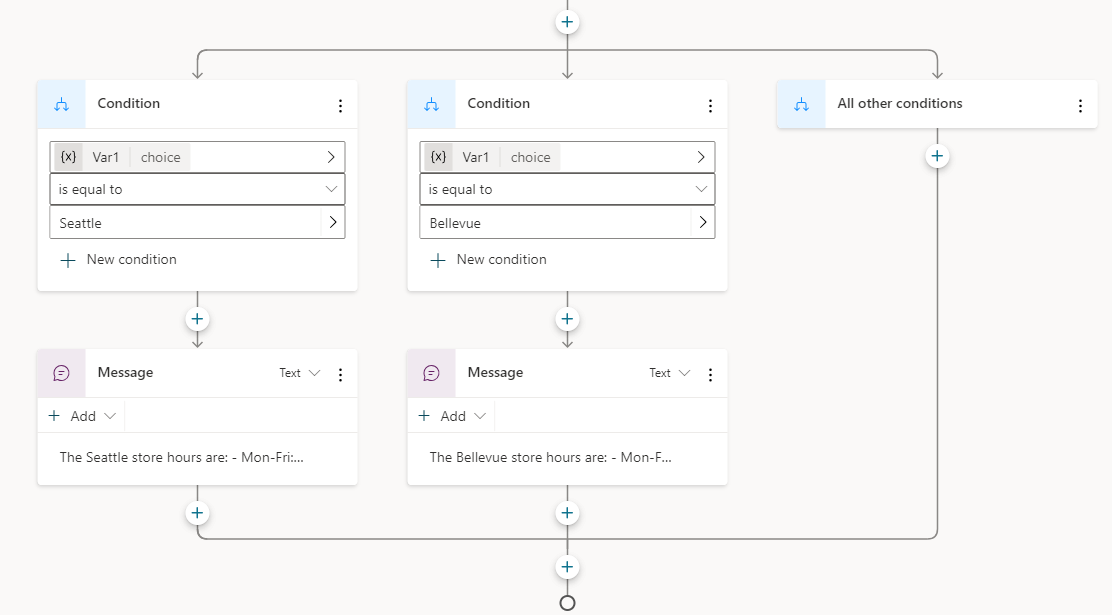Expand Var1 variable picker in the Bellevue condition
The height and width of the screenshot is (615, 1112).
click(x=701, y=157)
